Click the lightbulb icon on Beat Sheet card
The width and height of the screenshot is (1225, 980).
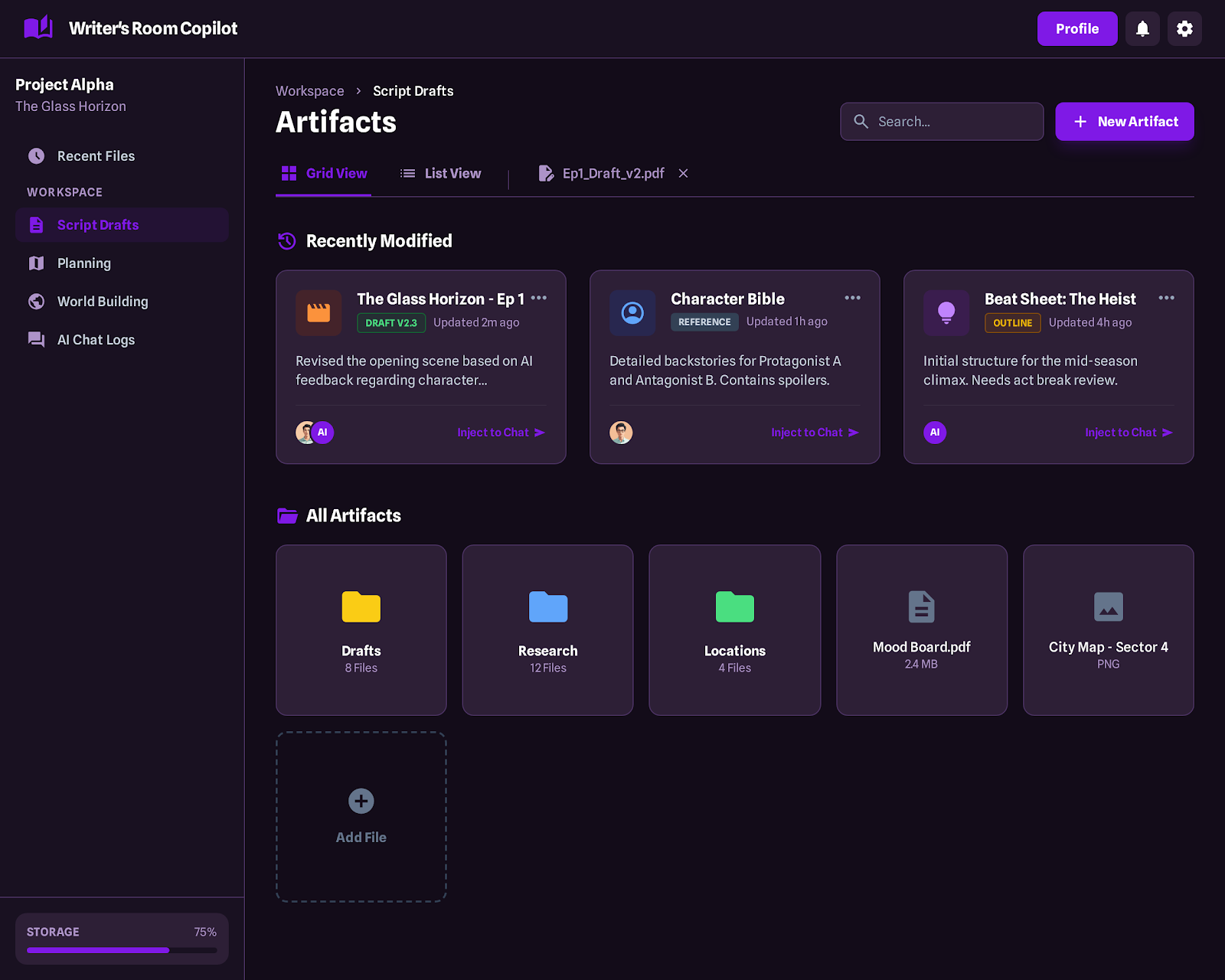[946, 312]
